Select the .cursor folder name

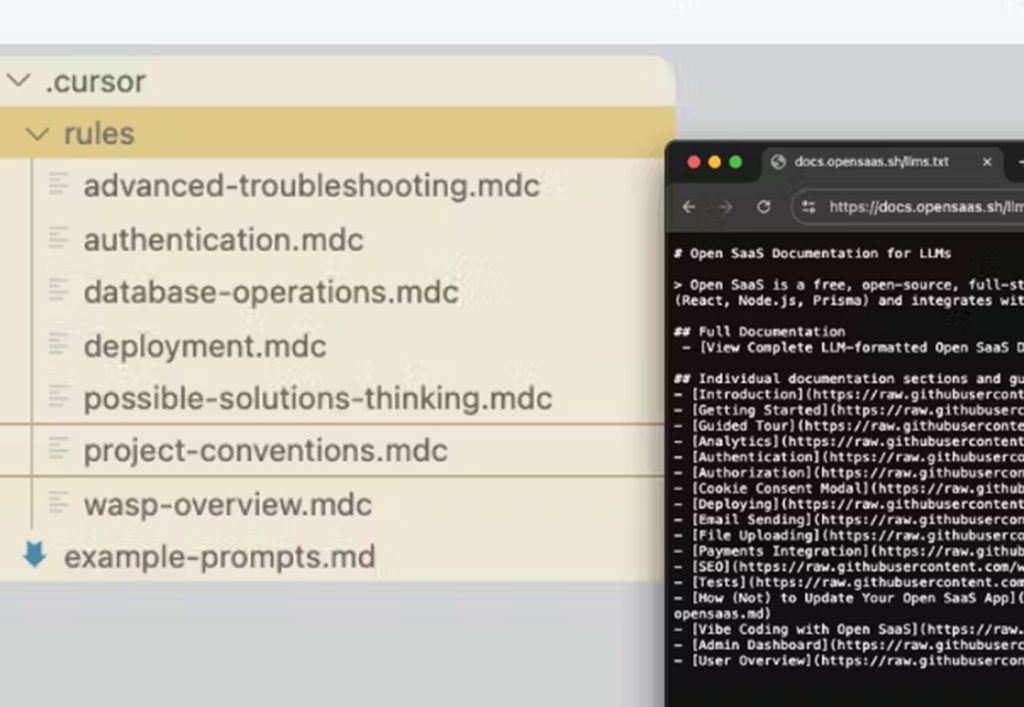click(x=95, y=81)
